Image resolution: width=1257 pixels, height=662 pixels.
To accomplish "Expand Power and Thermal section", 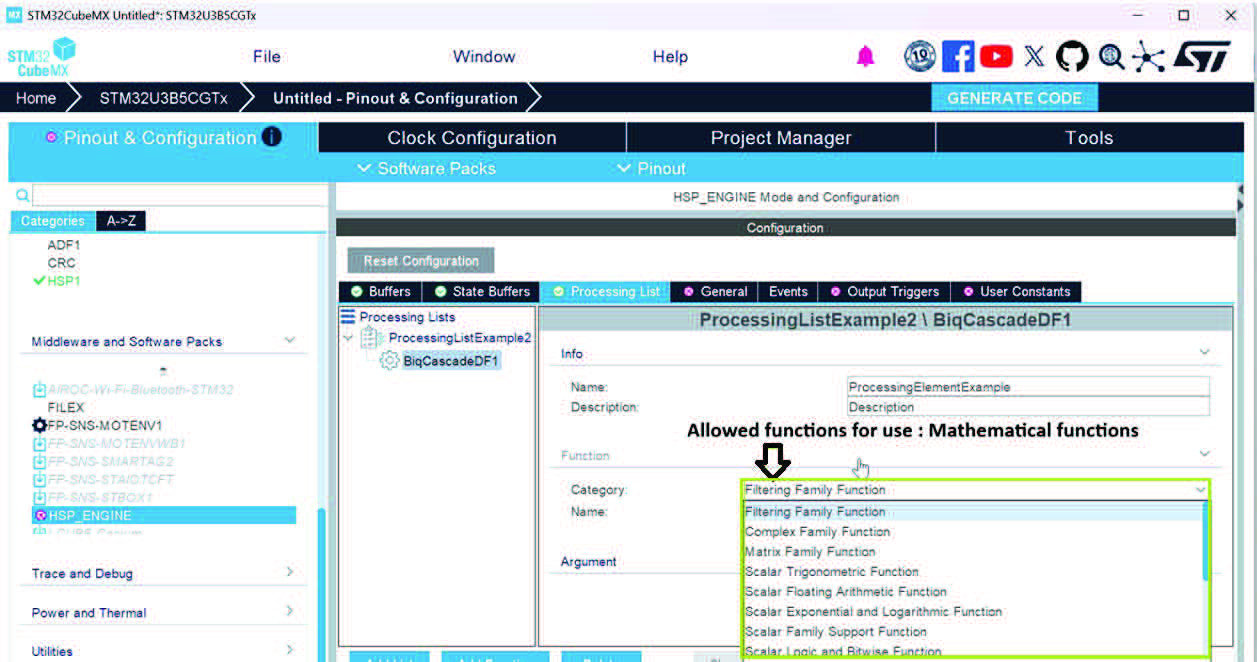I will [x=290, y=611].
